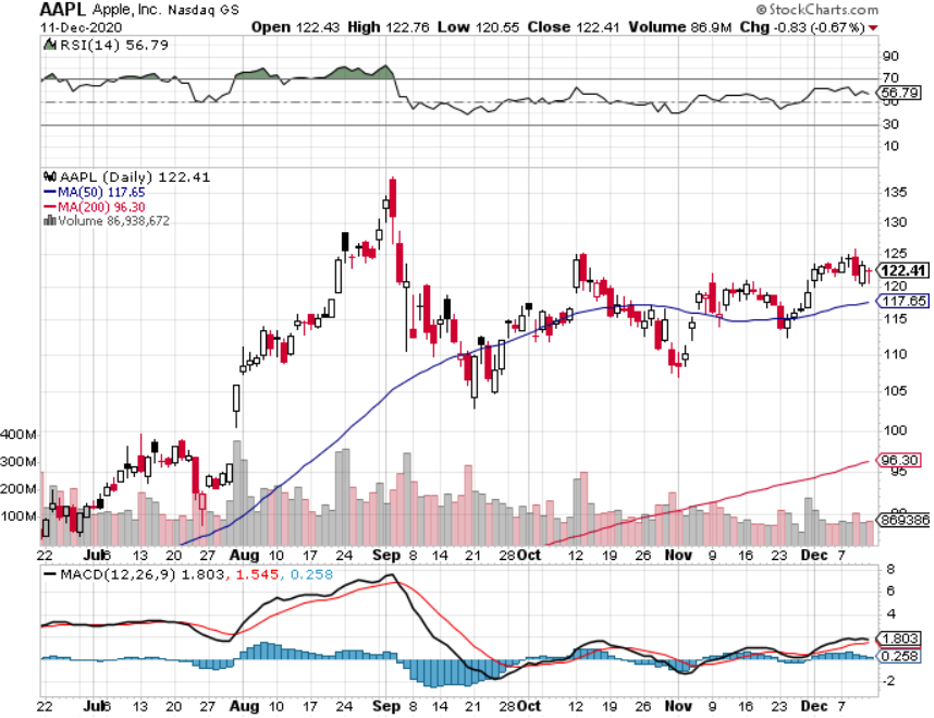Click the Volume 86.9M header value
The height and width of the screenshot is (718, 934).
click(x=680, y=27)
